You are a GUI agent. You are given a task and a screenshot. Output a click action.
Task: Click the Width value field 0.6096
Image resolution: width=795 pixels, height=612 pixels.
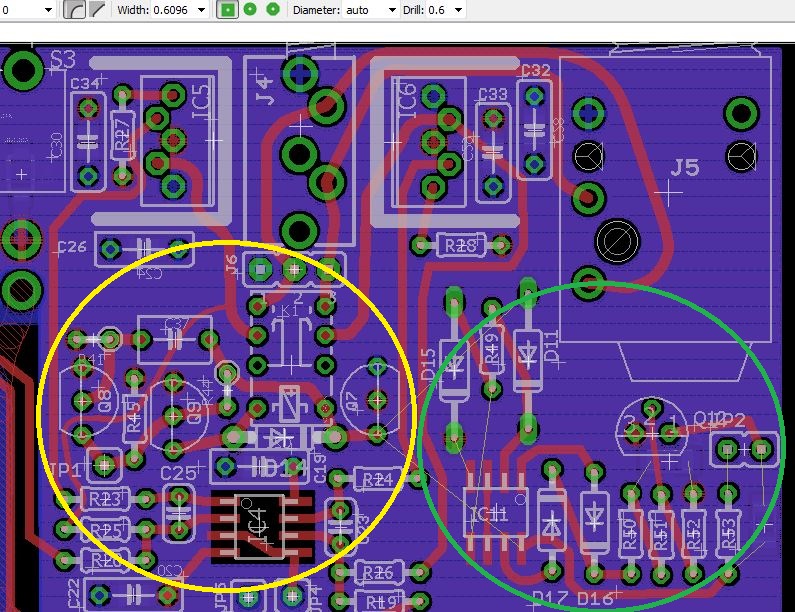tap(170, 10)
